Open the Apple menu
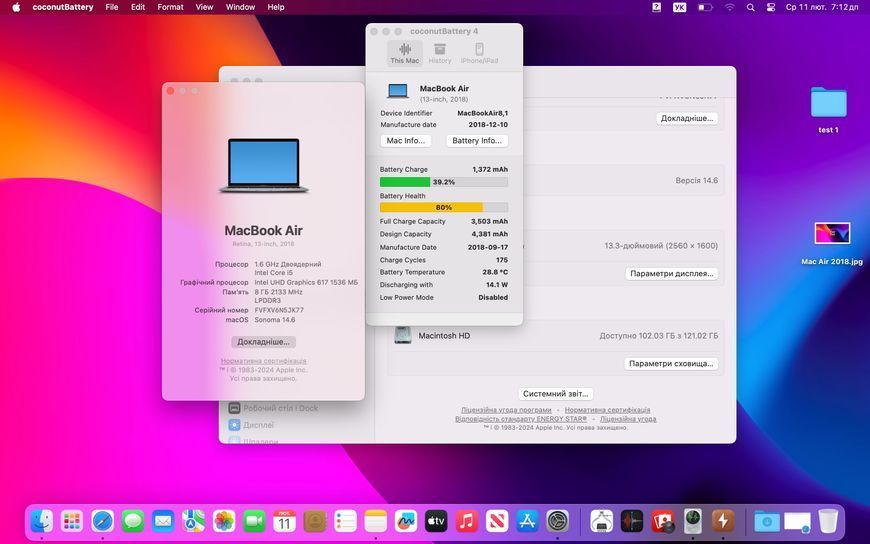The image size is (870, 544). pos(16,7)
